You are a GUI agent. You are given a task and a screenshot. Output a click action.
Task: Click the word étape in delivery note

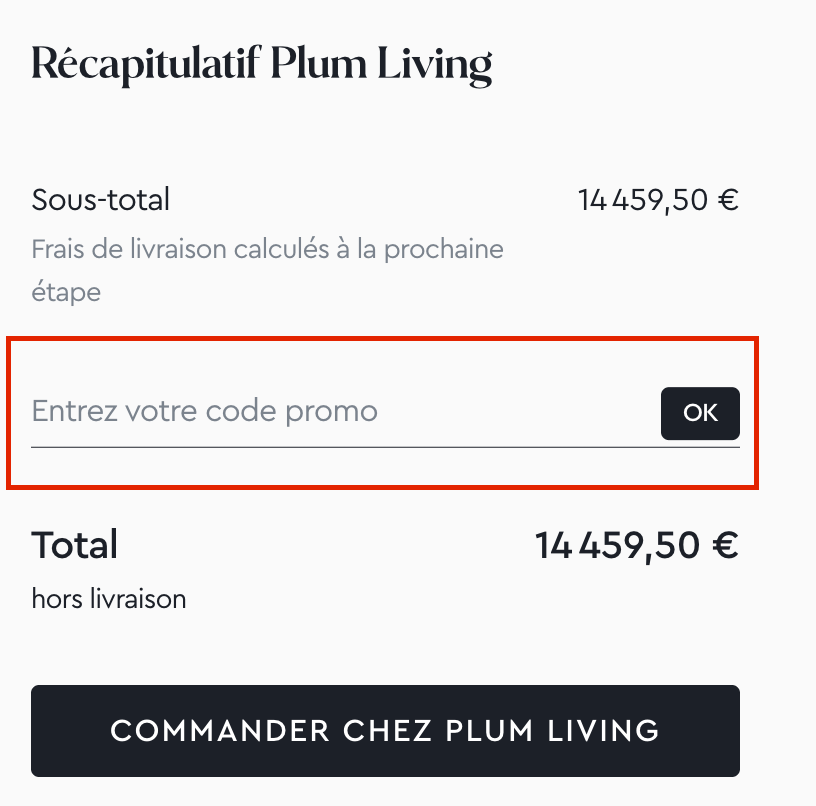(66, 293)
